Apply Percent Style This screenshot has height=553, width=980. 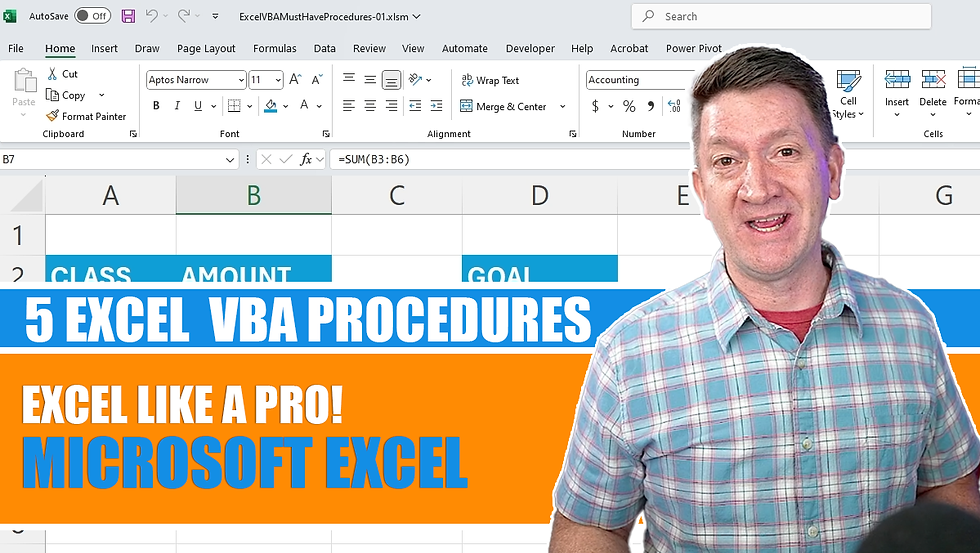pos(629,106)
